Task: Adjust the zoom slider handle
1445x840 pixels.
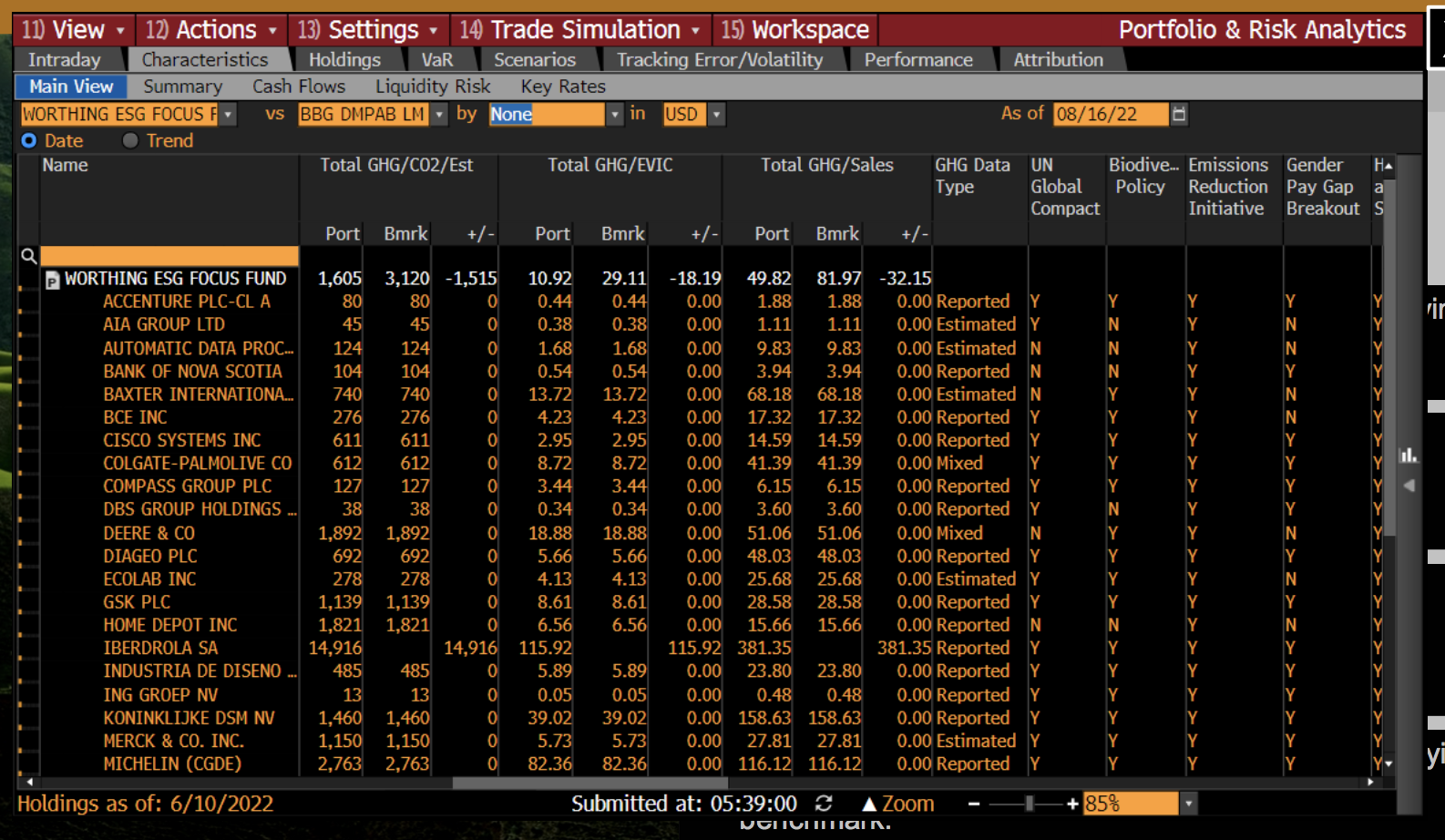Action: point(1029,804)
